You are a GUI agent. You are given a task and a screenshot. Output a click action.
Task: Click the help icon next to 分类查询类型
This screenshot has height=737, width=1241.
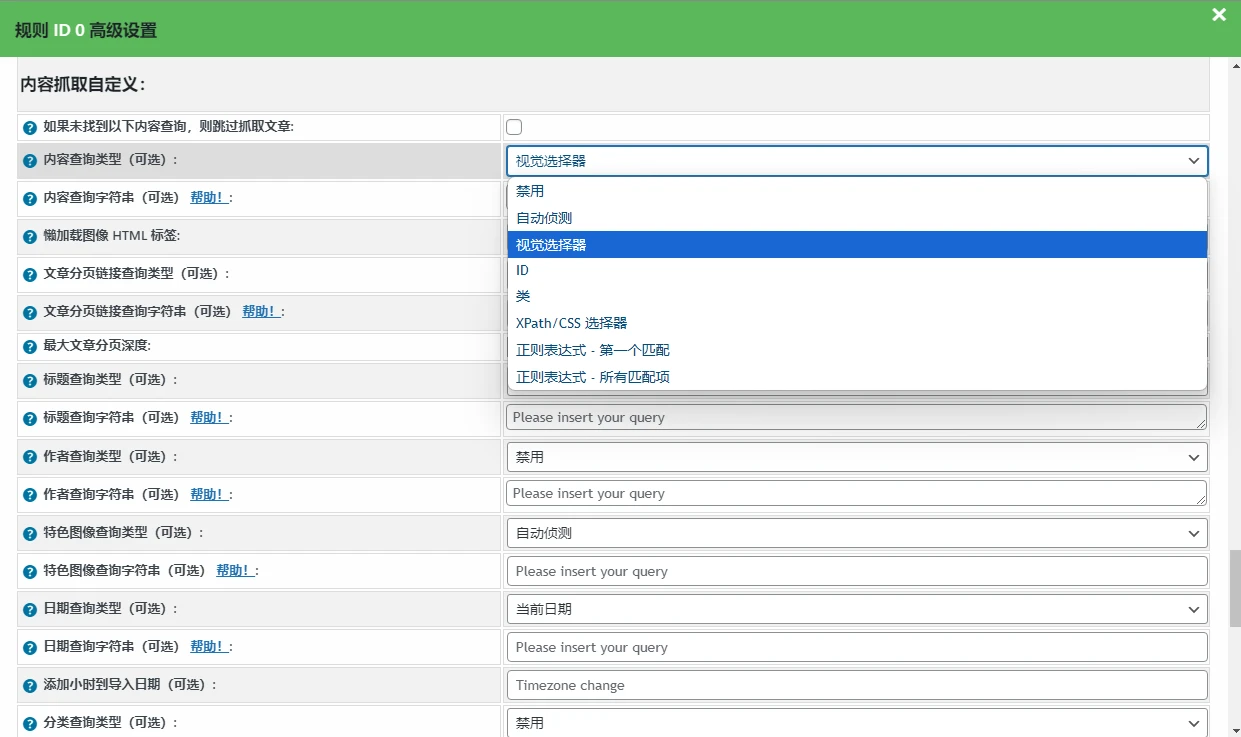[x=27, y=722]
